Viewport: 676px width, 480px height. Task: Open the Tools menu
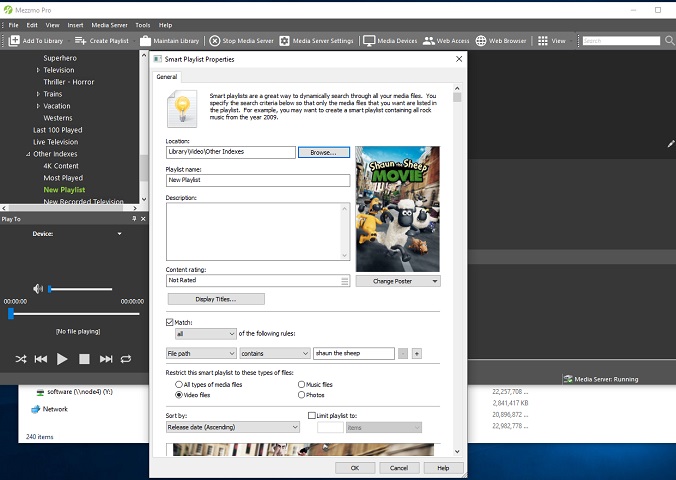[x=143, y=25]
